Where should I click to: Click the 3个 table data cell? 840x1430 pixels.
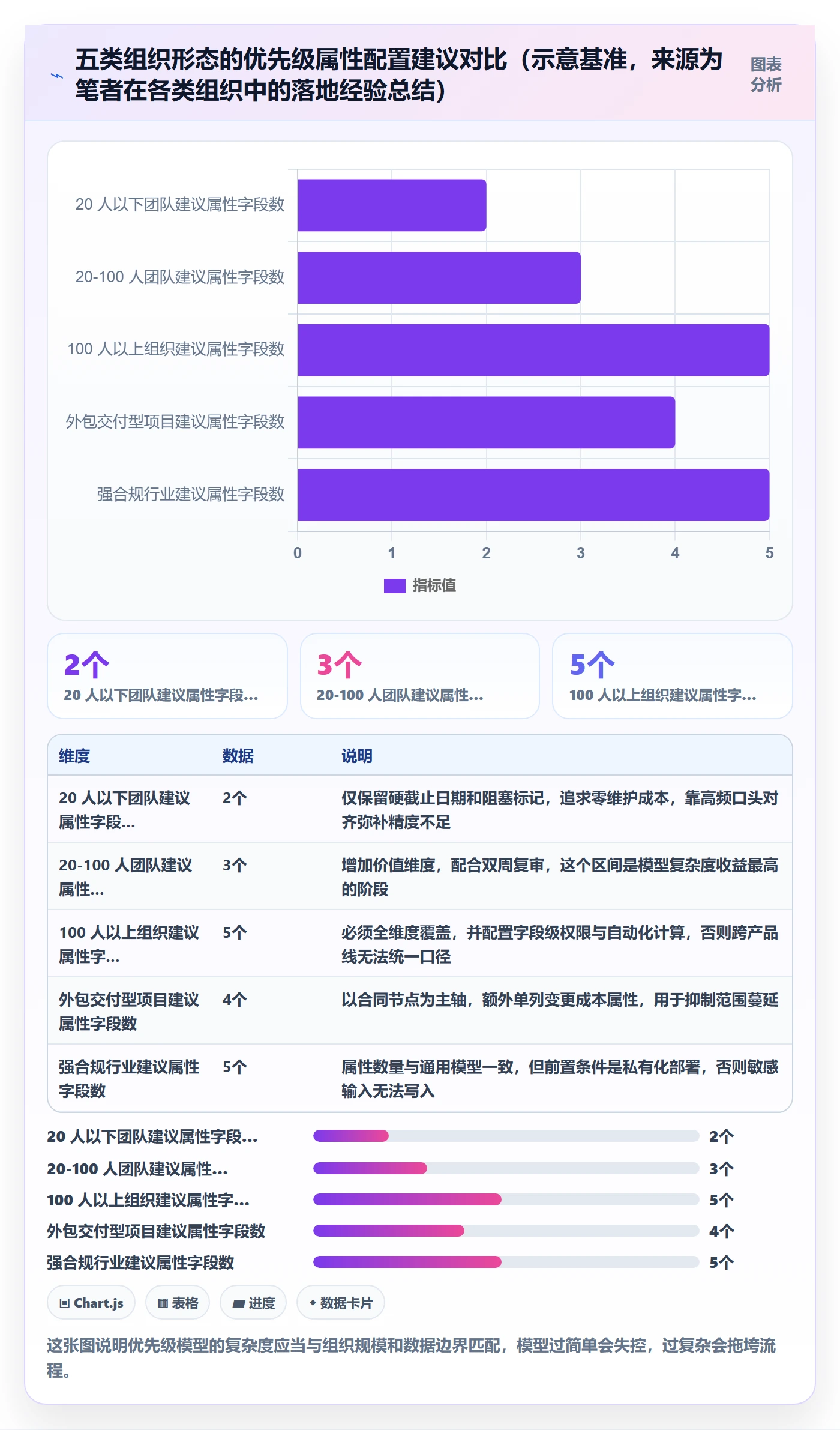[235, 865]
